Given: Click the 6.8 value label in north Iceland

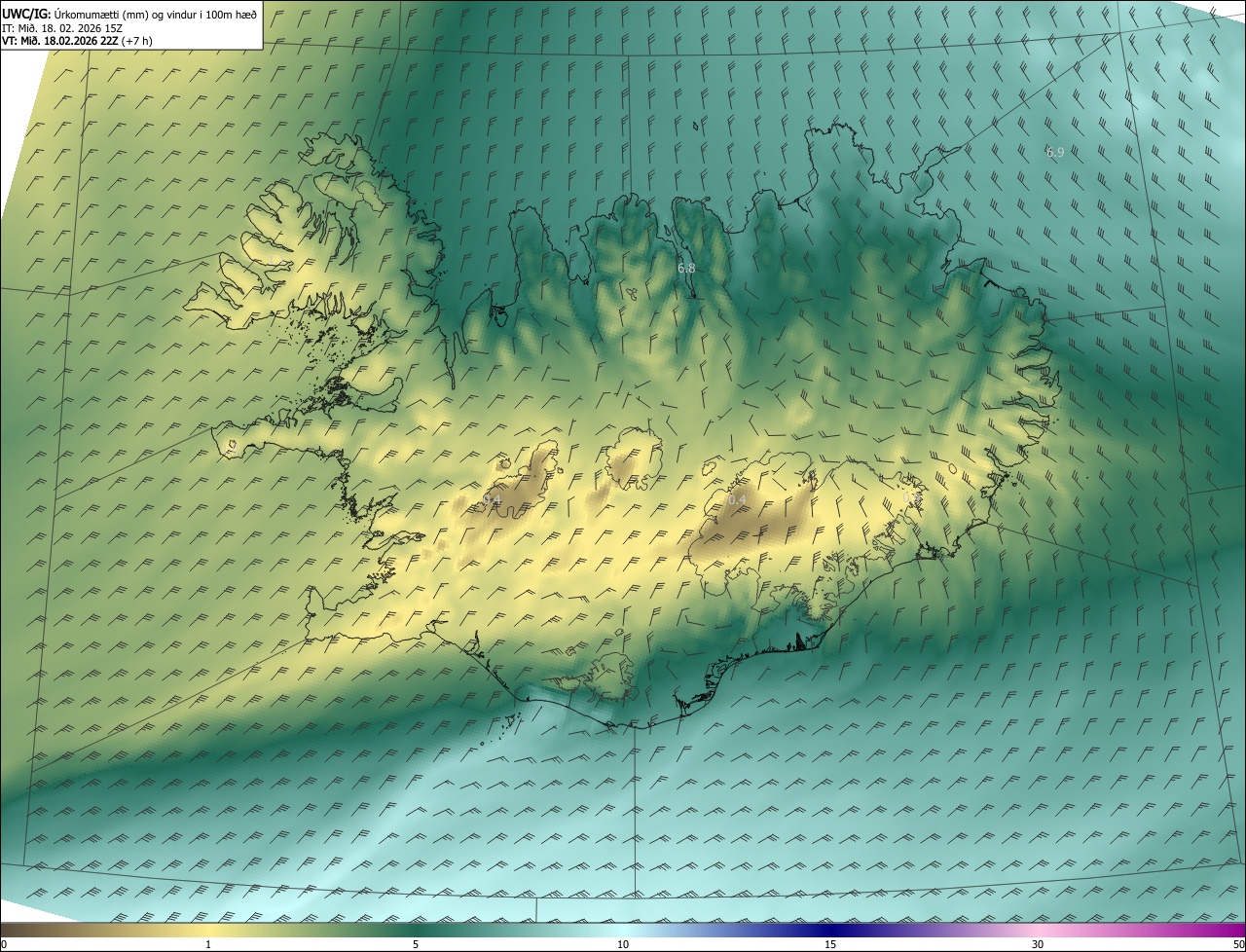Looking at the screenshot, I should 686,268.
